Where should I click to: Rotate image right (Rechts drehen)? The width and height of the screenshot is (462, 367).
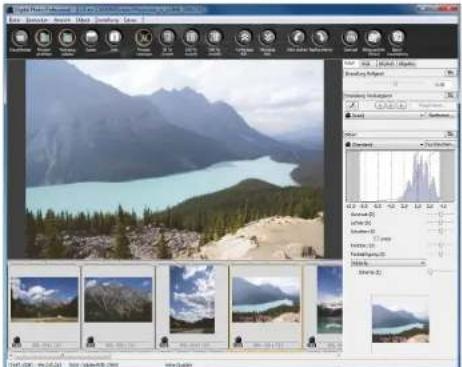pyautogui.click(x=320, y=41)
